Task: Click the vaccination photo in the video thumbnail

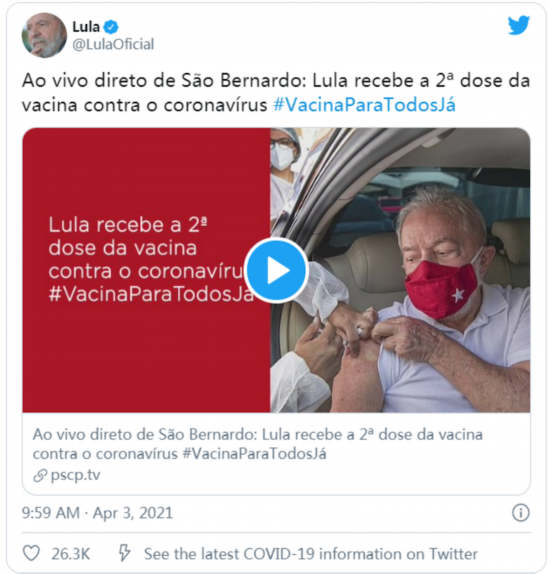Action: point(400,270)
